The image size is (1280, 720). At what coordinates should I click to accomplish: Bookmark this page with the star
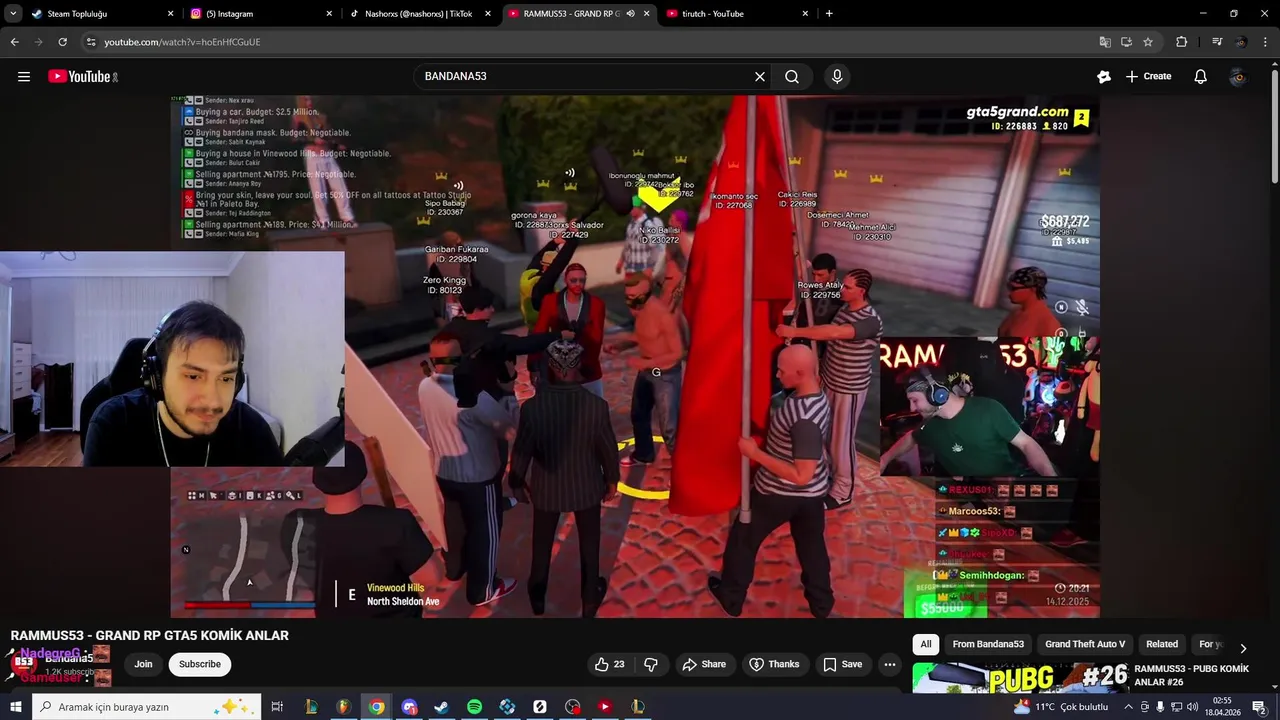point(1148,42)
